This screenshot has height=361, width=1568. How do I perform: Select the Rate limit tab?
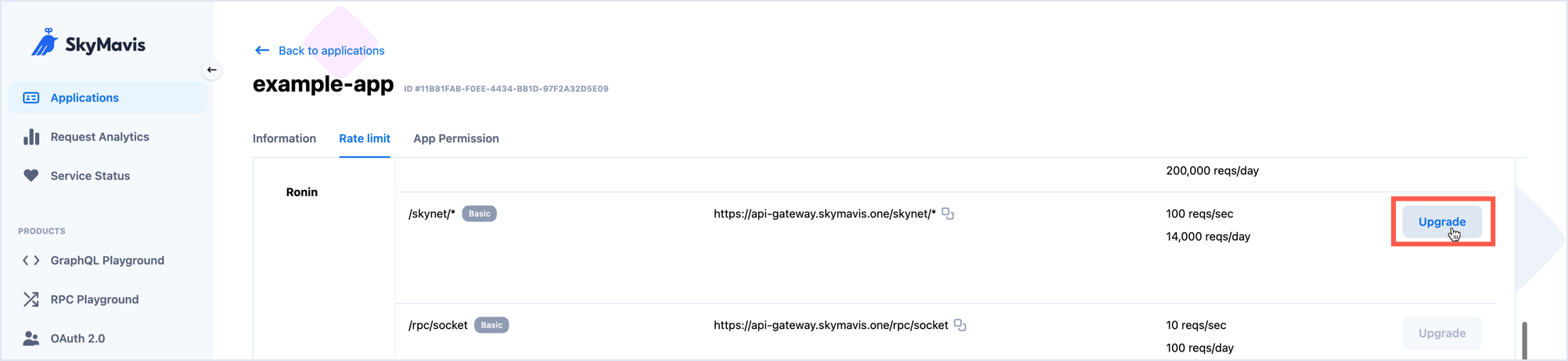(x=365, y=138)
